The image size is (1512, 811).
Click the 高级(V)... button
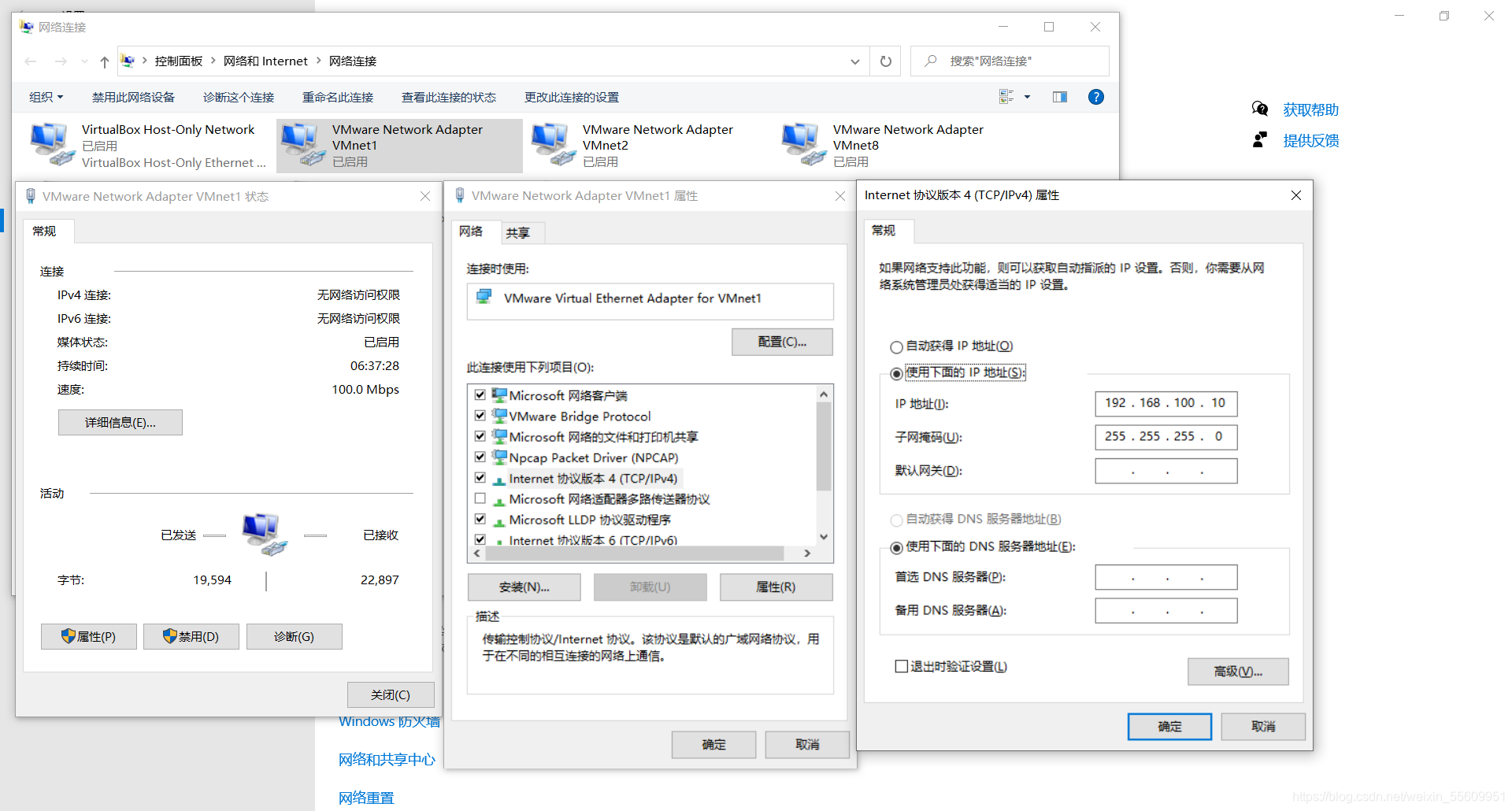coord(1238,671)
